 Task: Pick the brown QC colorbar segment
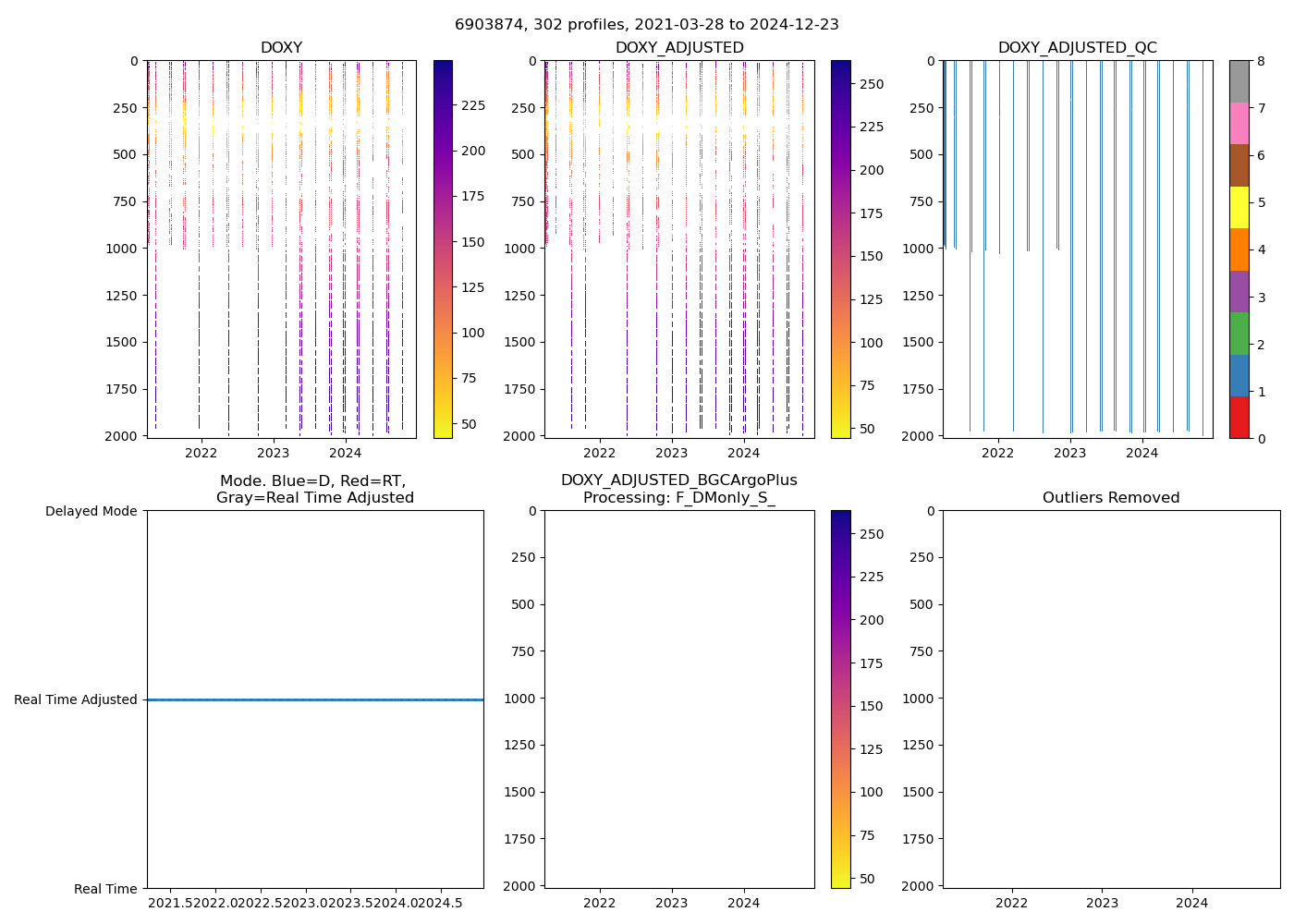[x=1239, y=165]
